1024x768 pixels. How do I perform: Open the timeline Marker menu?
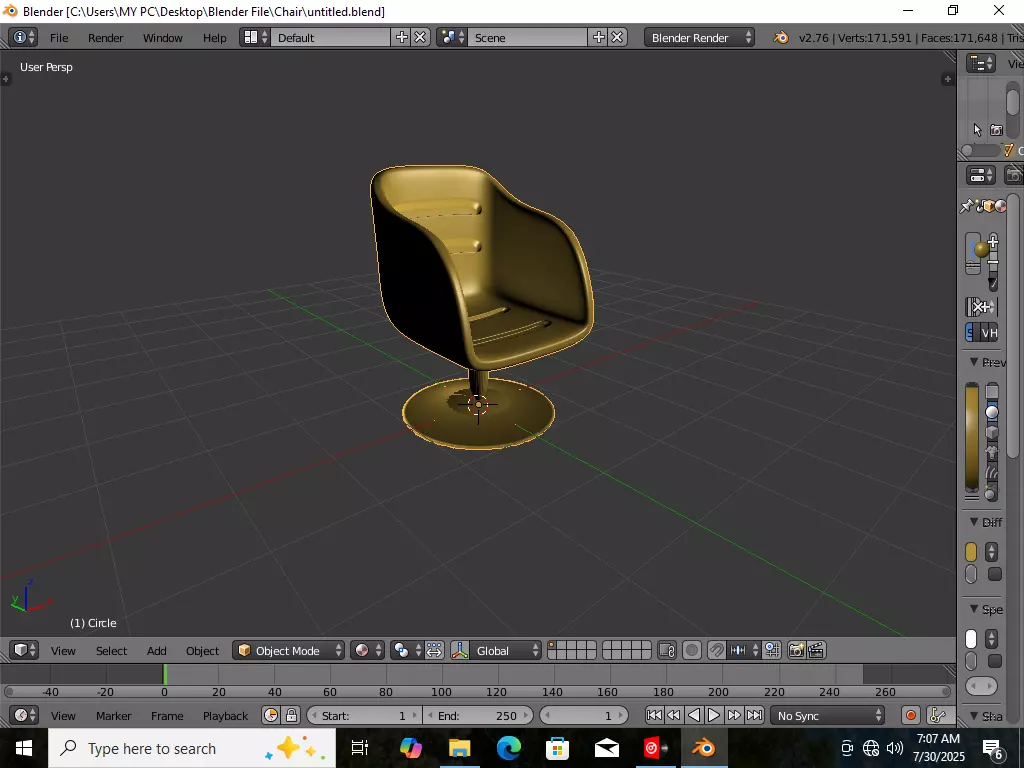(114, 715)
